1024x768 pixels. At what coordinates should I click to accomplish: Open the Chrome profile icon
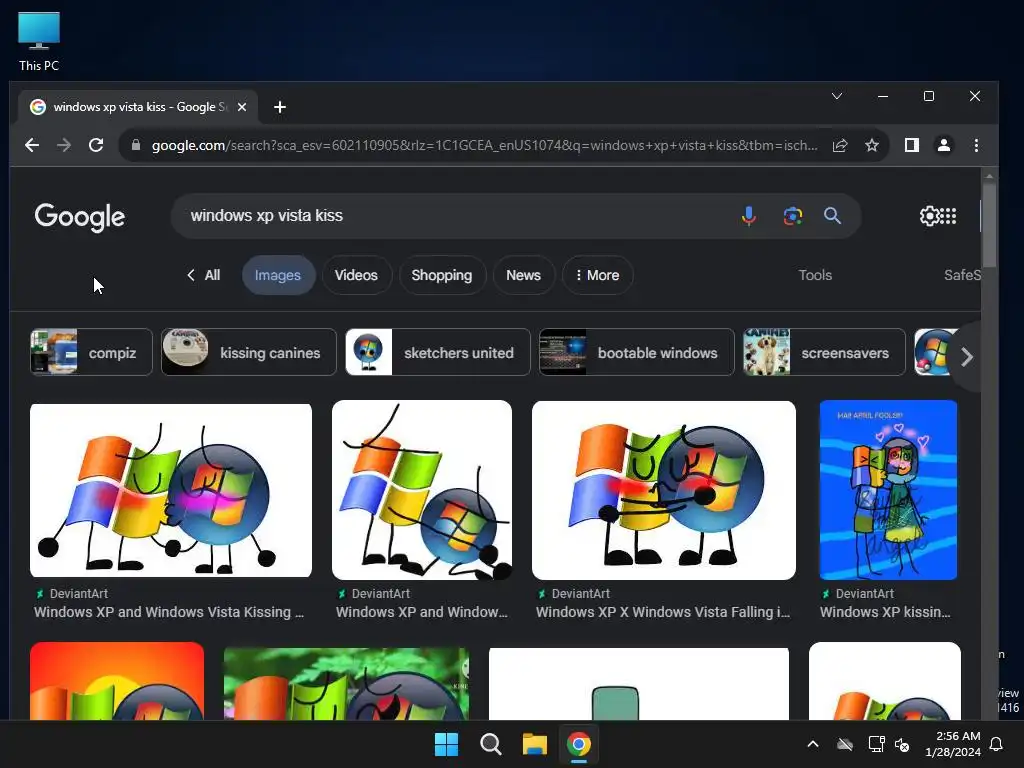(x=944, y=145)
